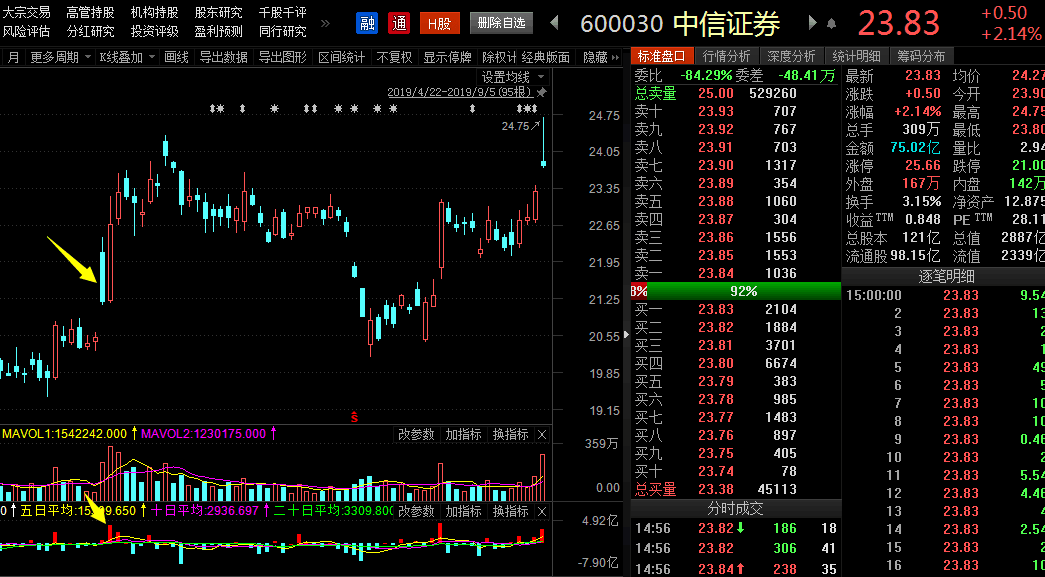Switch to the 筹码分布 tab
Image resolution: width=1045 pixels, height=577 pixels.
coord(920,57)
